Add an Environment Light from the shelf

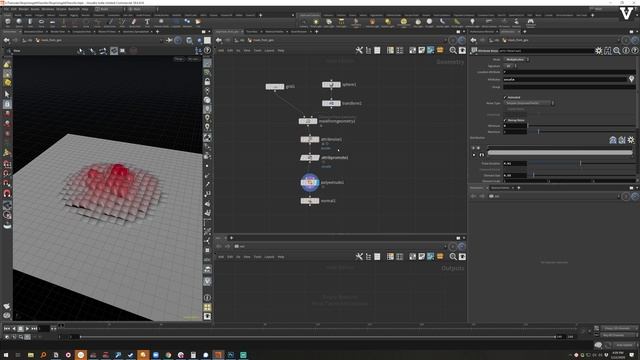tap(403, 22)
